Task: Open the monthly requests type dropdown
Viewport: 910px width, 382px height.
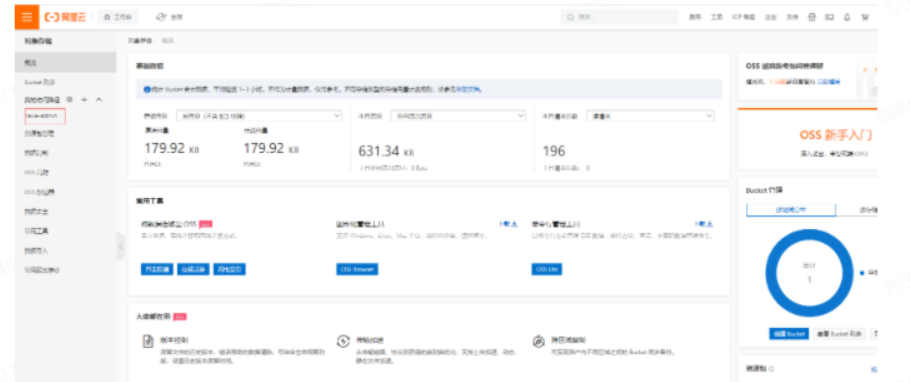Action: point(651,116)
